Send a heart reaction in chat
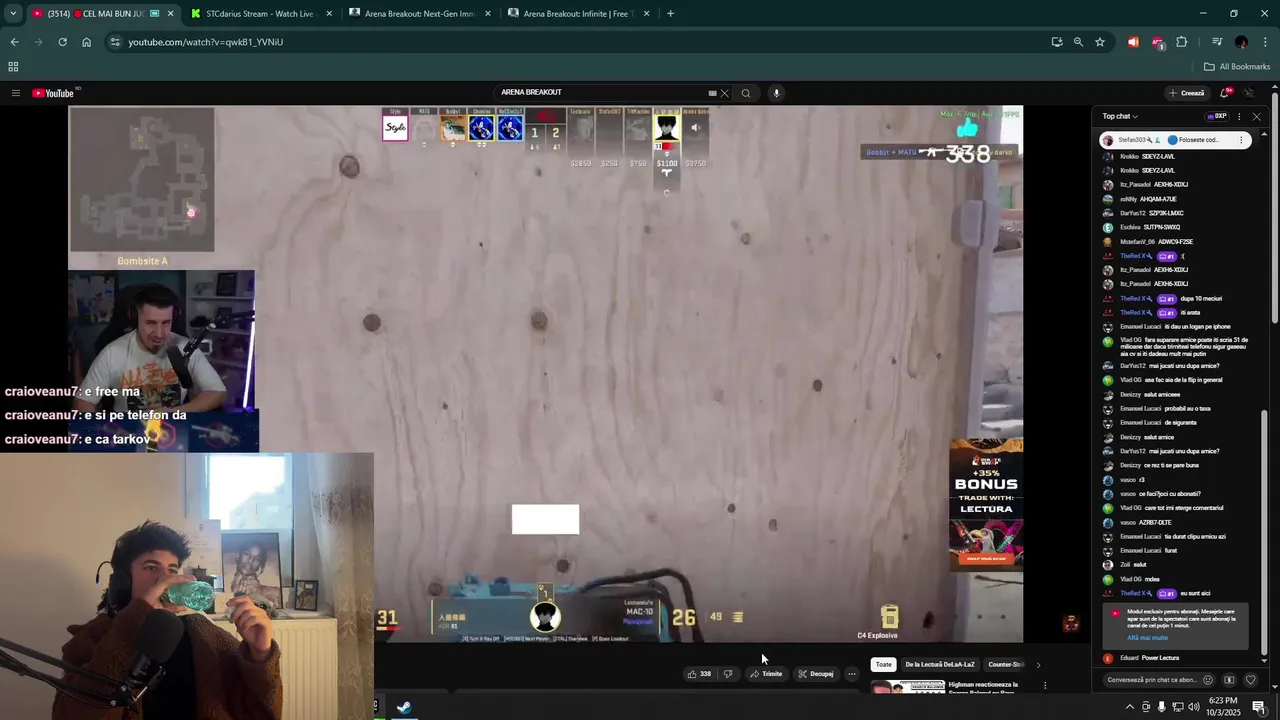This screenshot has width=1280, height=720. pyautogui.click(x=1250, y=680)
